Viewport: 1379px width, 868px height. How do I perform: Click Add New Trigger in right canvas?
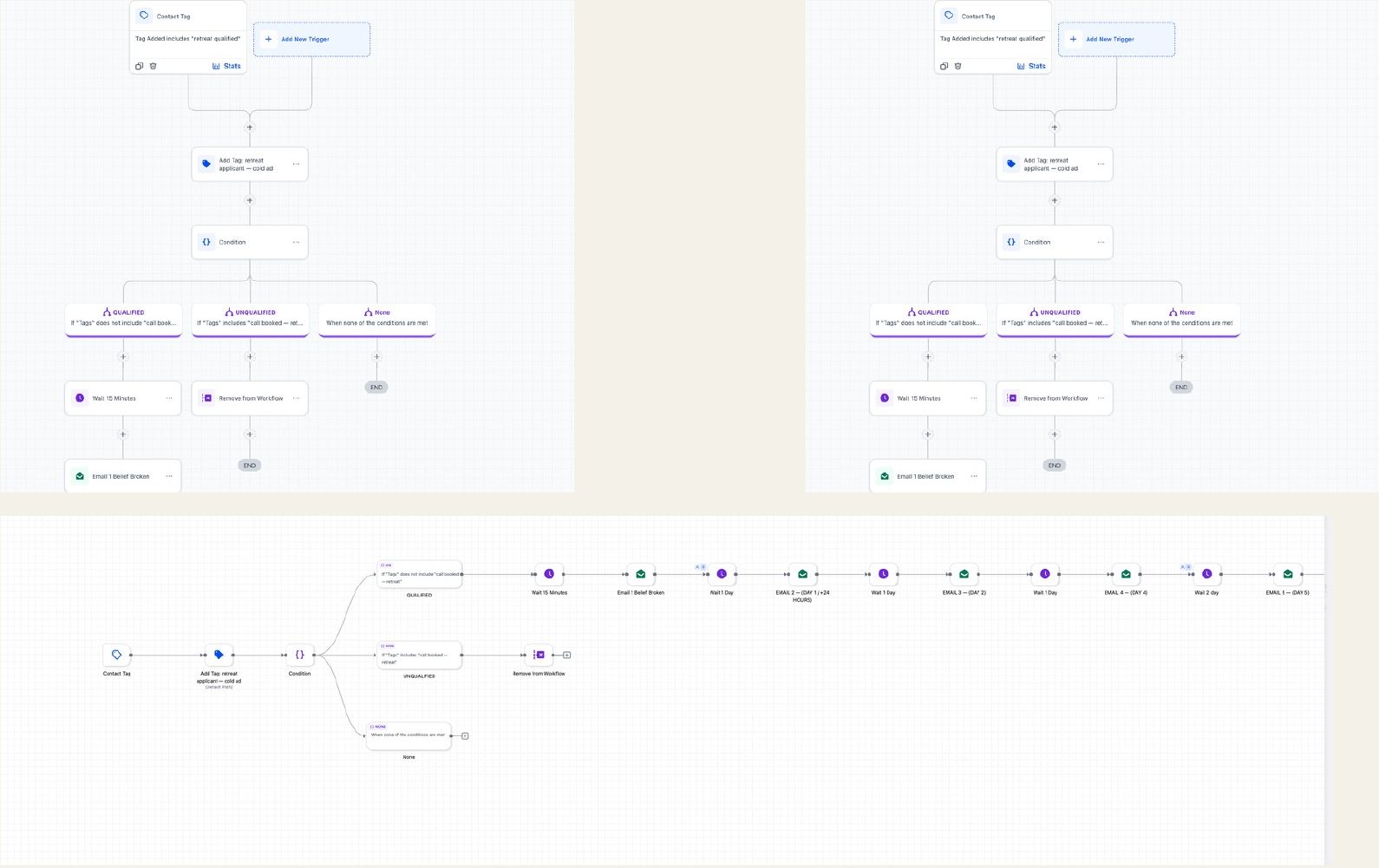click(1116, 39)
